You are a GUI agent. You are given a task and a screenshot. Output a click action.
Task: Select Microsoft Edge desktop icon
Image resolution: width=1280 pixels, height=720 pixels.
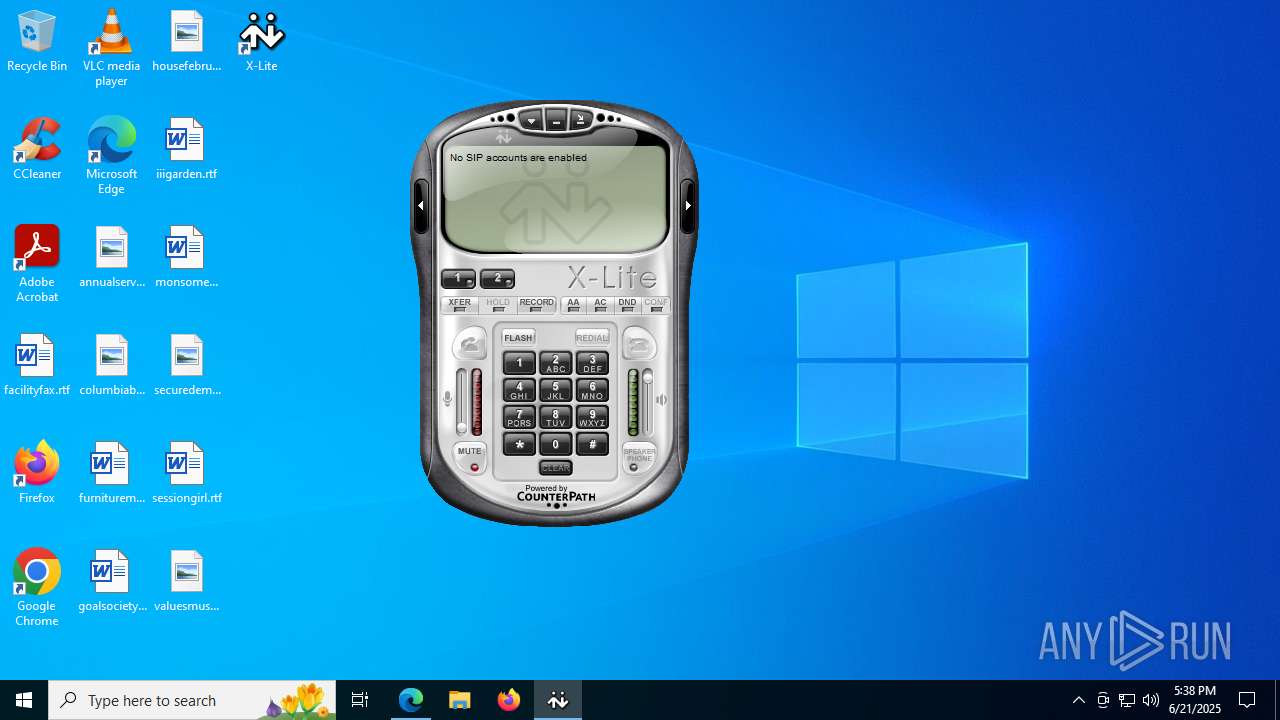point(111,156)
